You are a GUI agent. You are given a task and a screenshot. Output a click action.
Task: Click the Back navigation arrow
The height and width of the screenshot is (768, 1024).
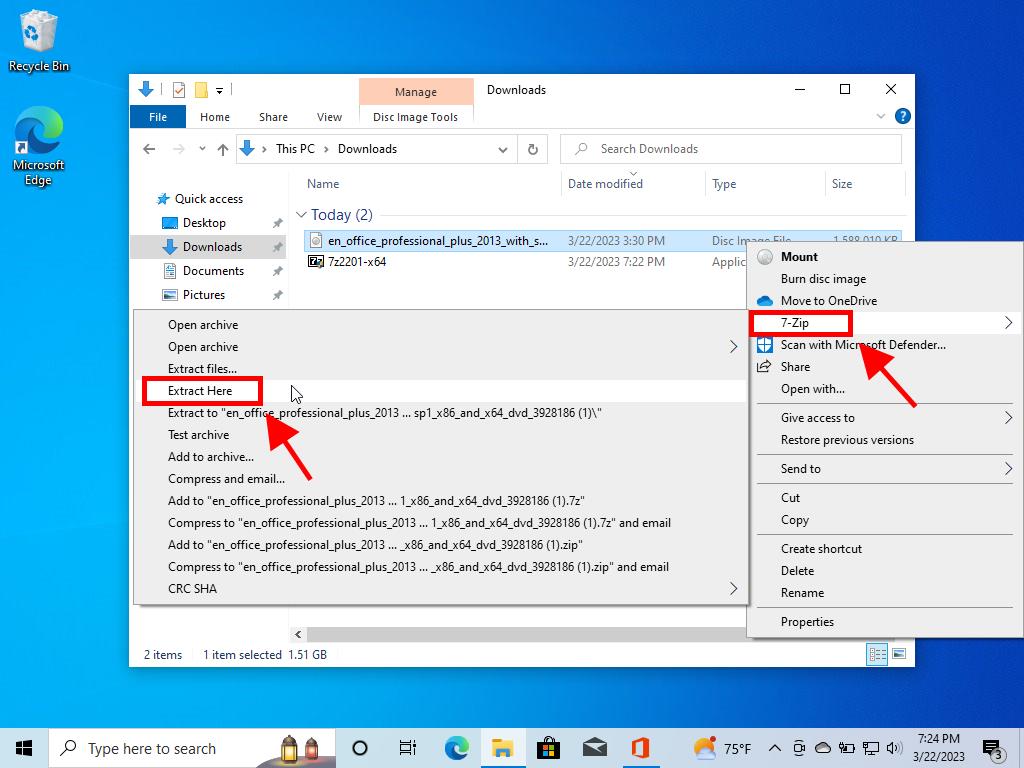[x=149, y=149]
